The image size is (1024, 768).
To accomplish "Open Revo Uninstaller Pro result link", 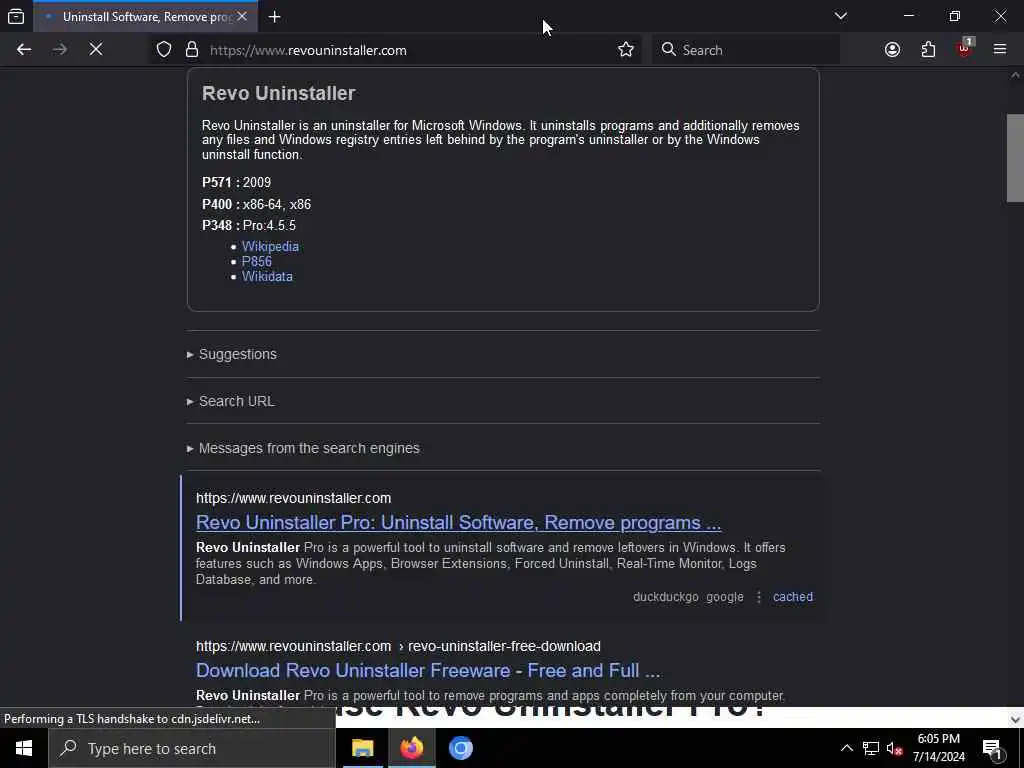I will coord(458,522).
